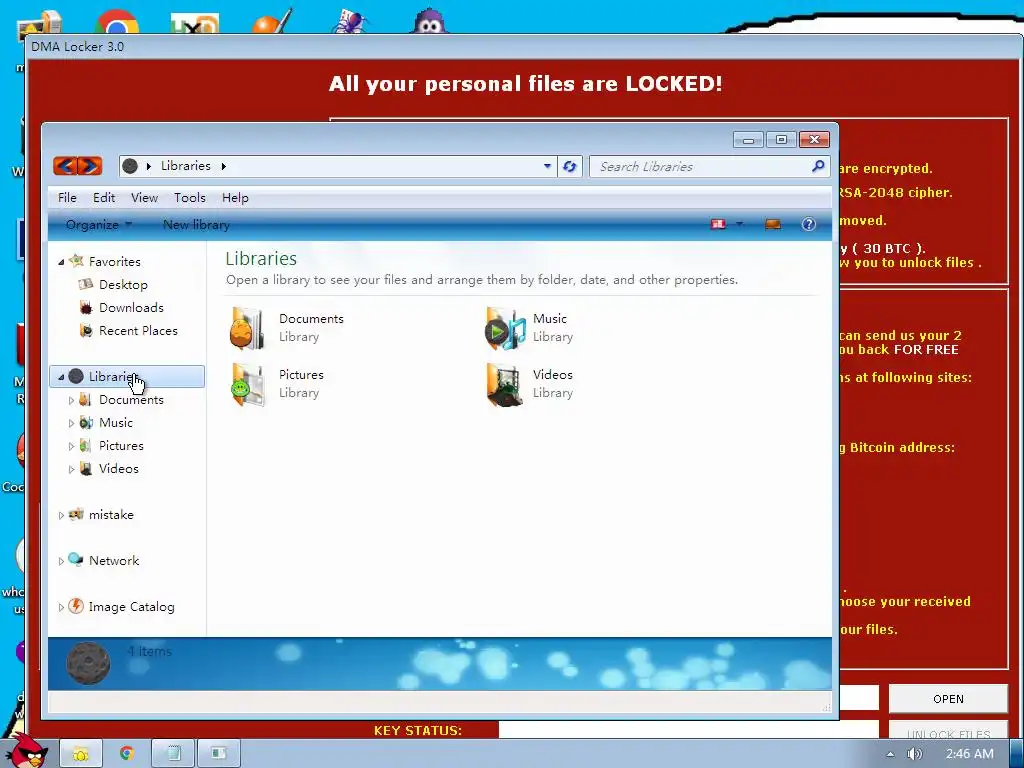Select Pictures in navigation tree
1024x768 pixels.
(x=121, y=445)
